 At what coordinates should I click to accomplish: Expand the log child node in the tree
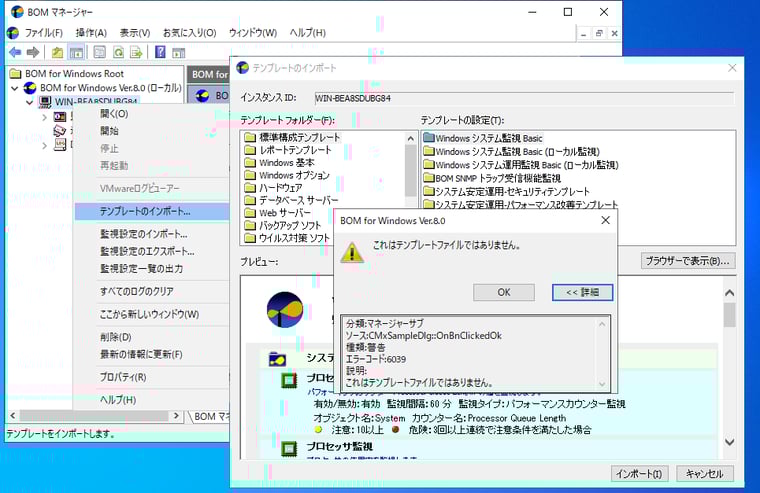pos(45,145)
